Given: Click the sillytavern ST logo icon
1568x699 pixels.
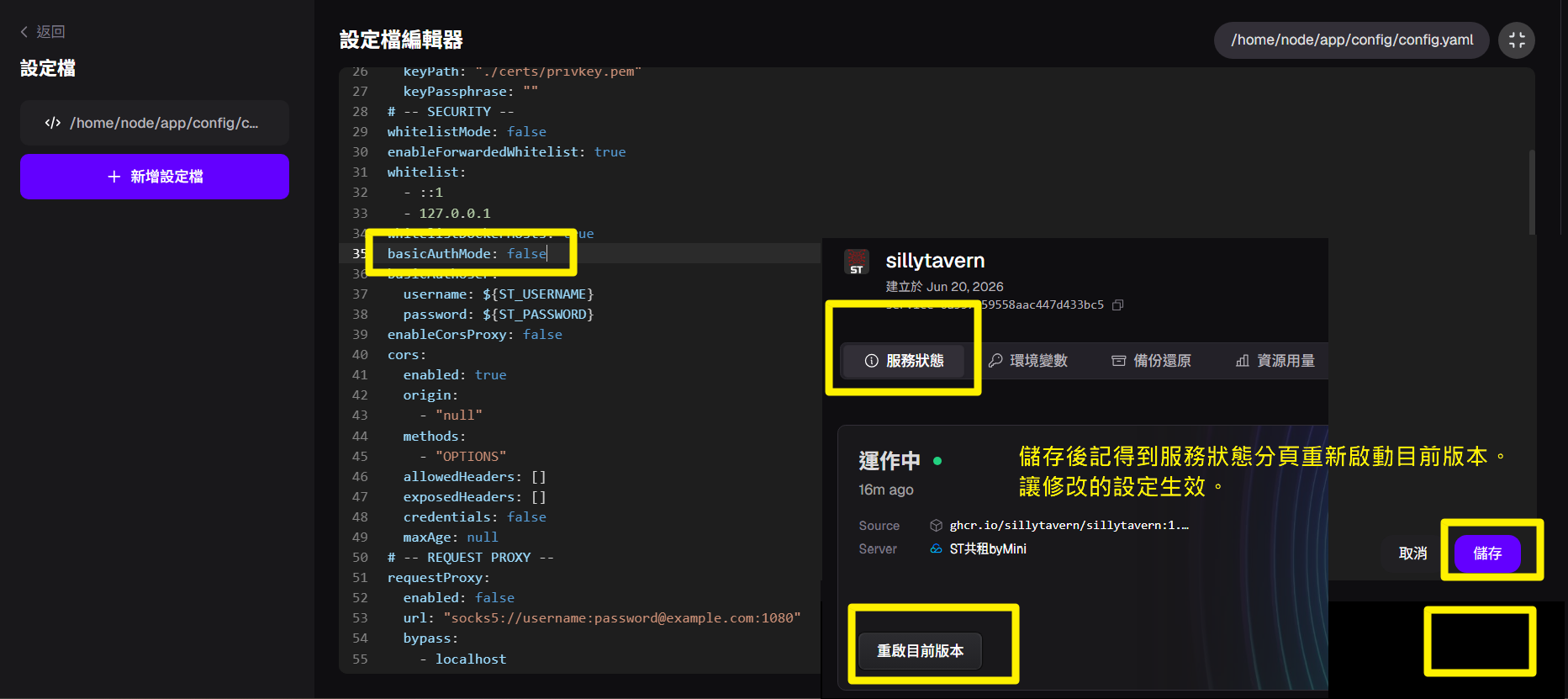Looking at the screenshot, I should tap(857, 262).
